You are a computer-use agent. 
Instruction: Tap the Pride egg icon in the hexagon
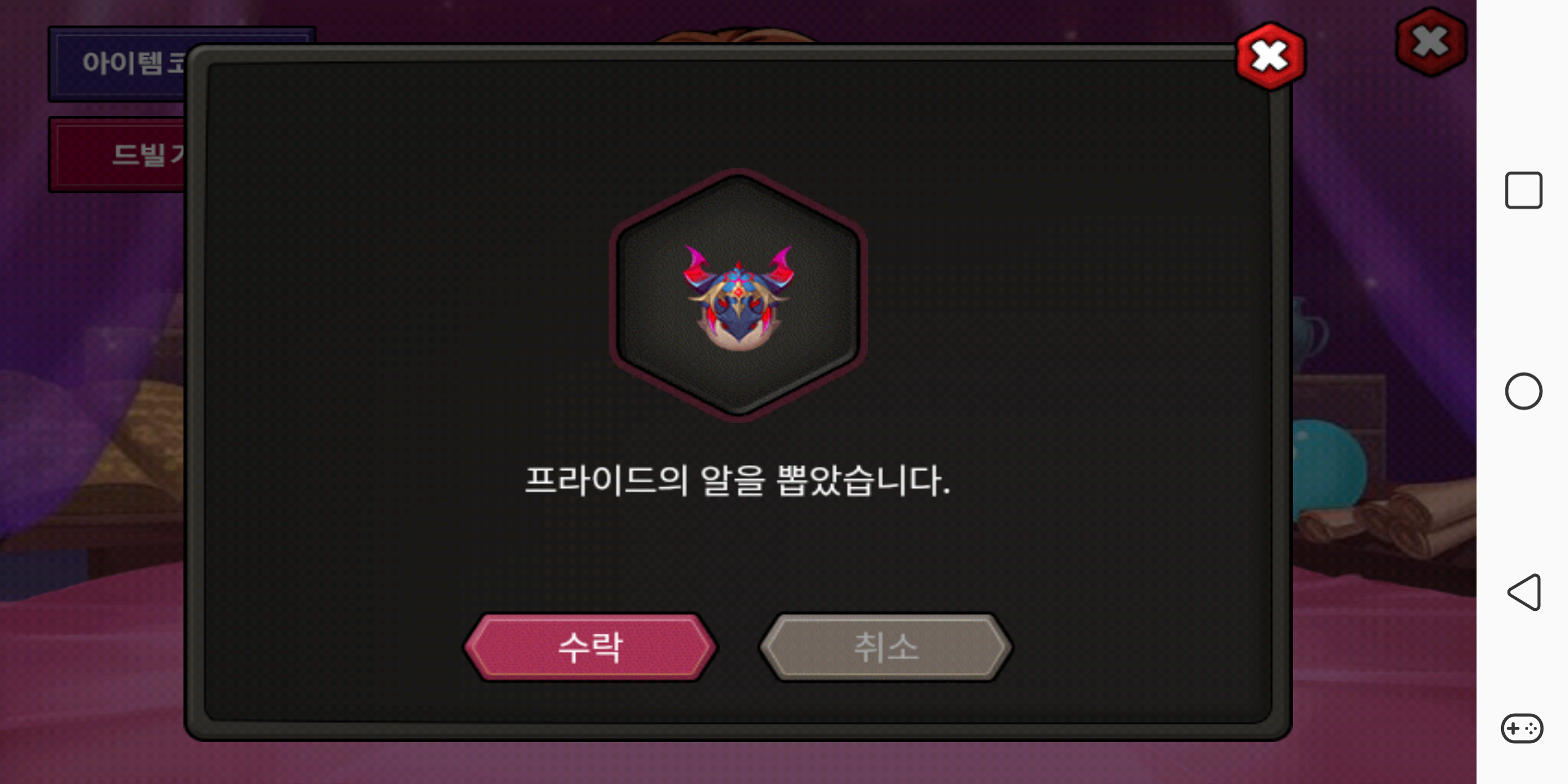click(x=738, y=297)
